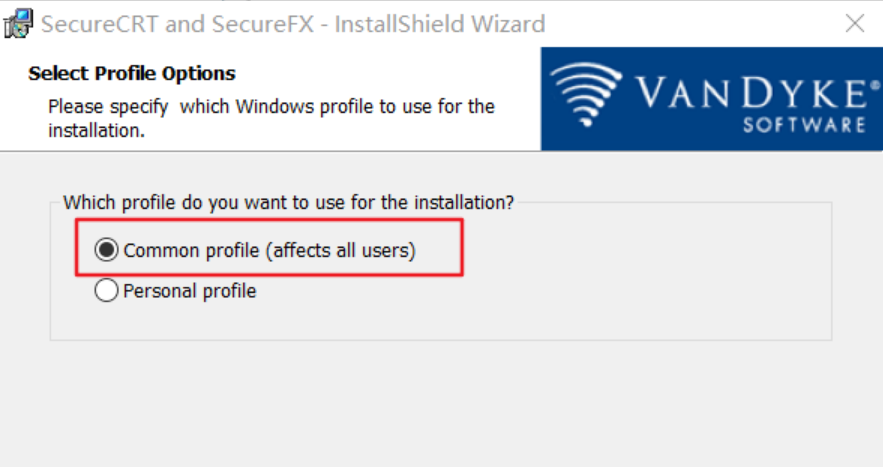Click the "Personal profile" label text
The height and width of the screenshot is (467, 883).
pyautogui.click(x=190, y=291)
